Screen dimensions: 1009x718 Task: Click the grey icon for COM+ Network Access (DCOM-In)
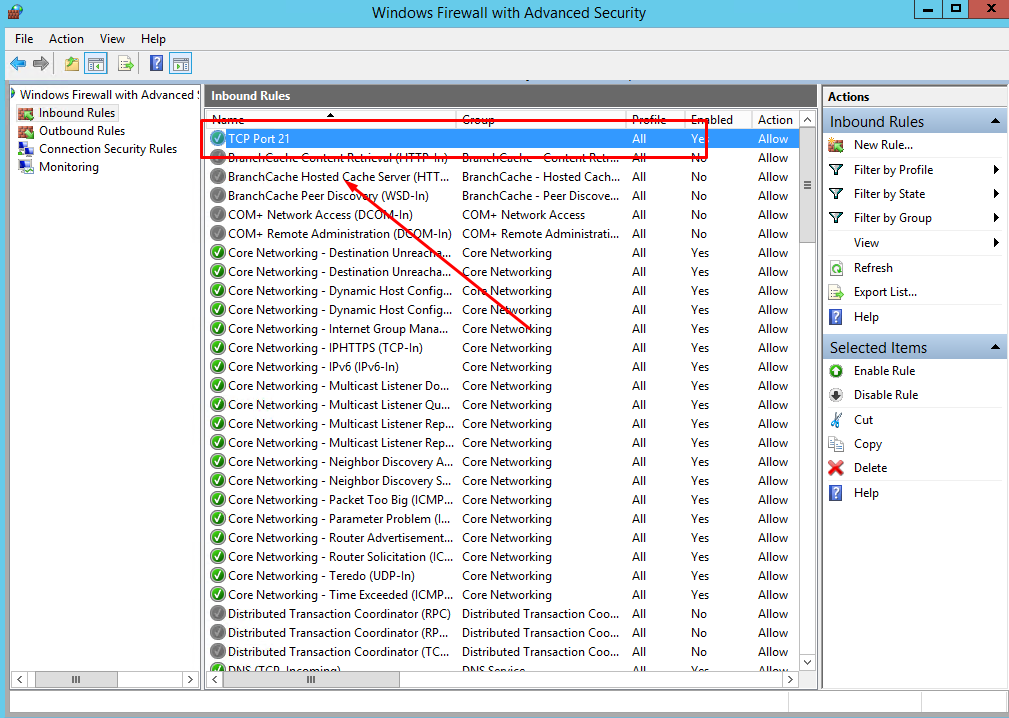click(218, 214)
